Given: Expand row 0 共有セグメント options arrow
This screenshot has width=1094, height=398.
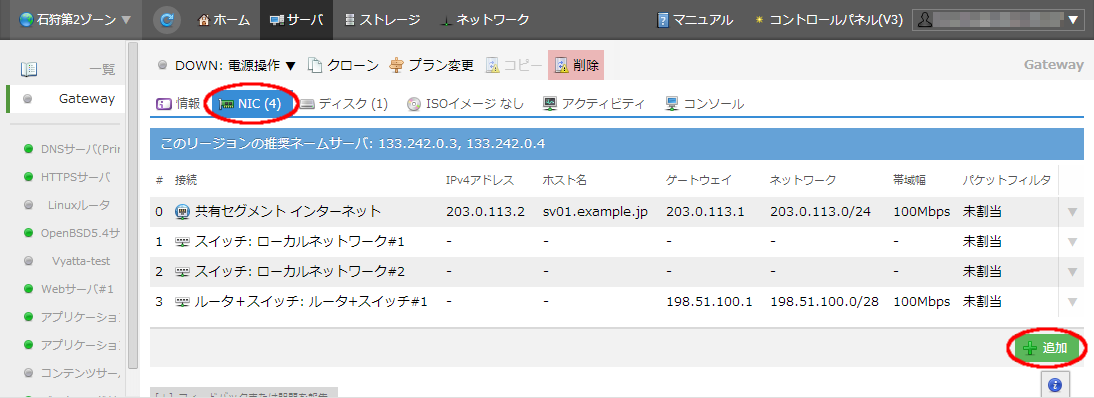Looking at the screenshot, I should [x=1073, y=212].
